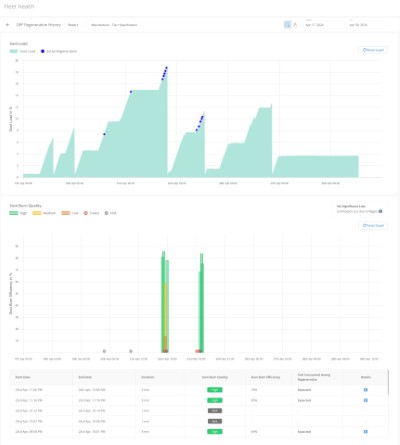This screenshot has height=445, width=400.
Task: Toggle Failed quality legend entry
Action: click(91, 213)
